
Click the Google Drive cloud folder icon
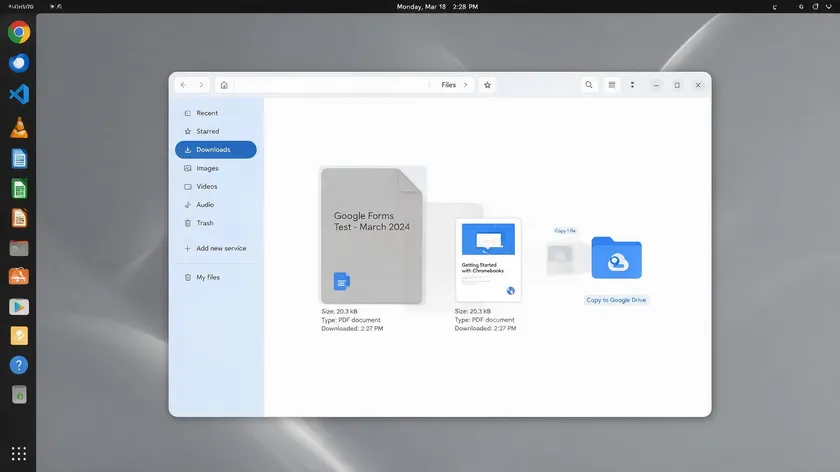coord(616,258)
